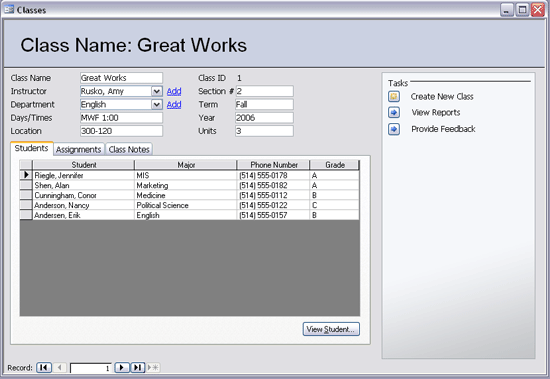
Task: Open the Department dropdown
Action: pyautogui.click(x=157, y=105)
